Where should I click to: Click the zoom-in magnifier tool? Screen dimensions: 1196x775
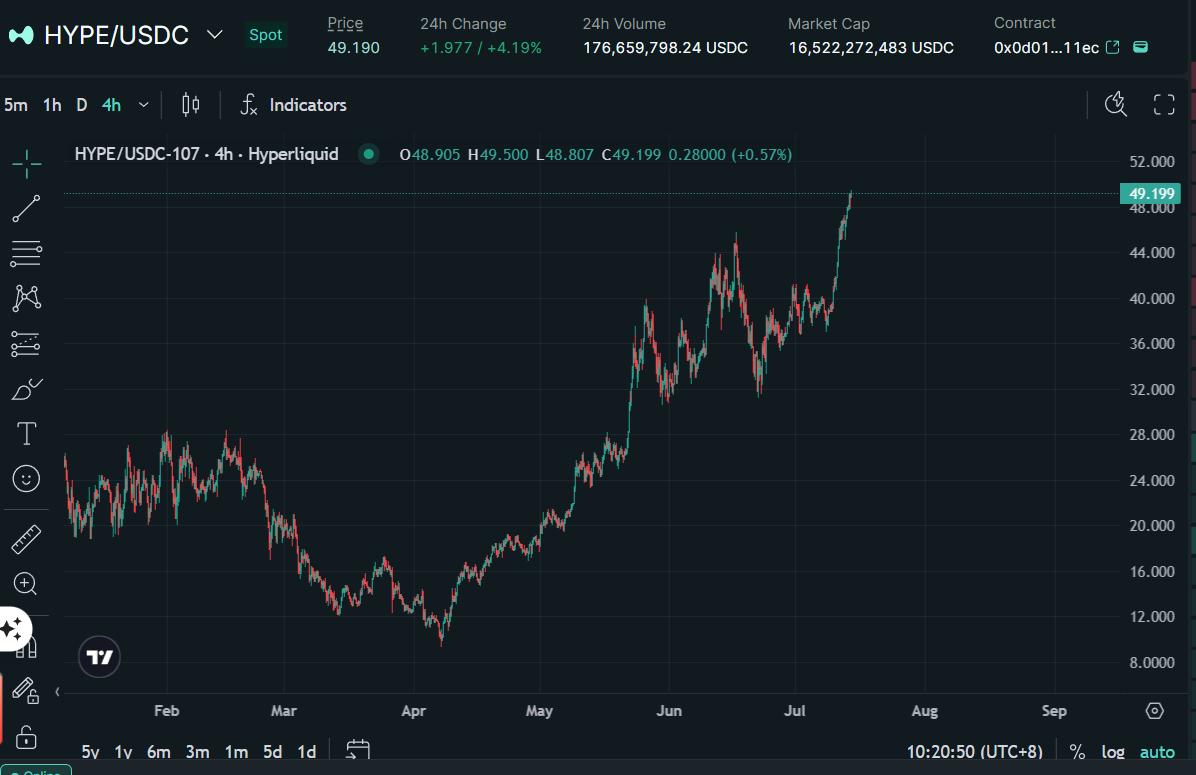[x=25, y=583]
